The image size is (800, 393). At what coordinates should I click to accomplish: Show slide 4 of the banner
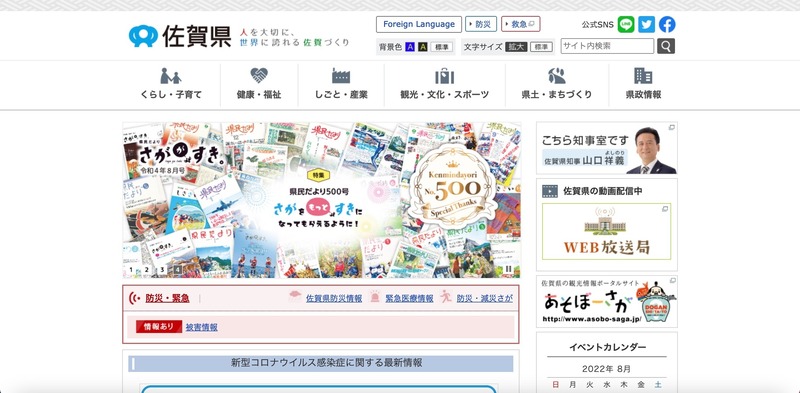point(178,270)
